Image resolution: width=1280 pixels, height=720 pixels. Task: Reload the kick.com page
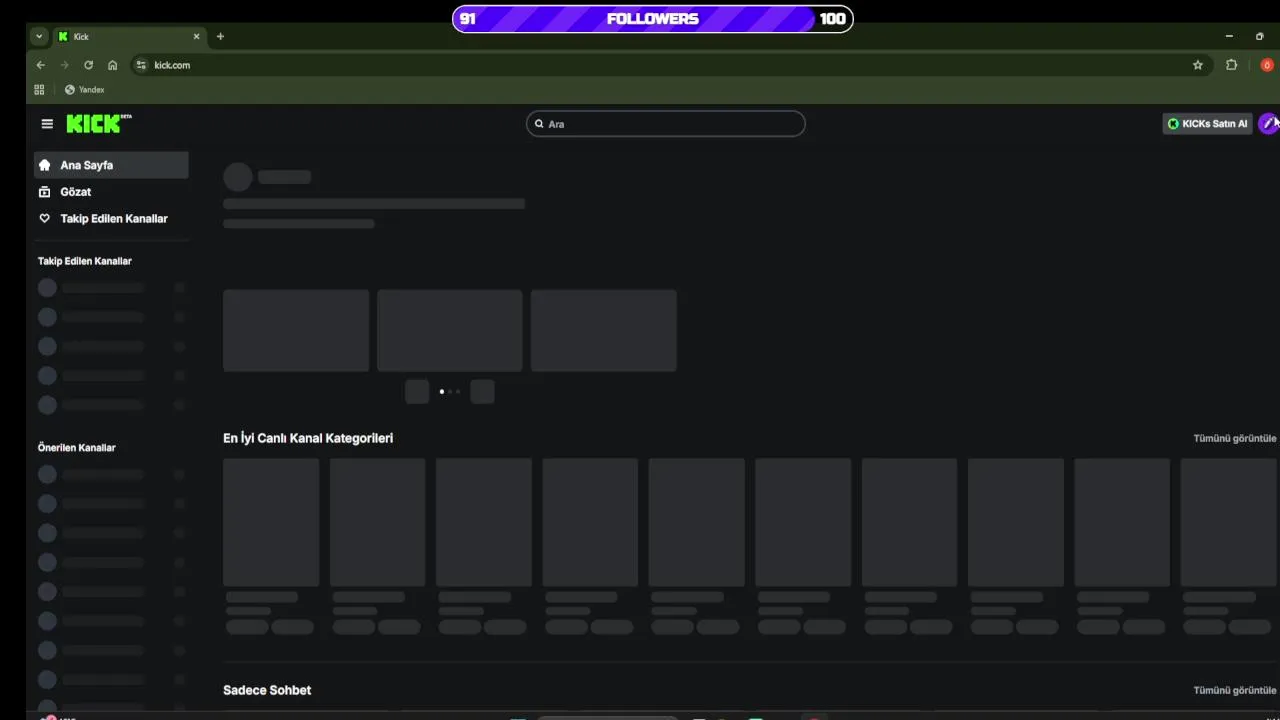coord(88,65)
